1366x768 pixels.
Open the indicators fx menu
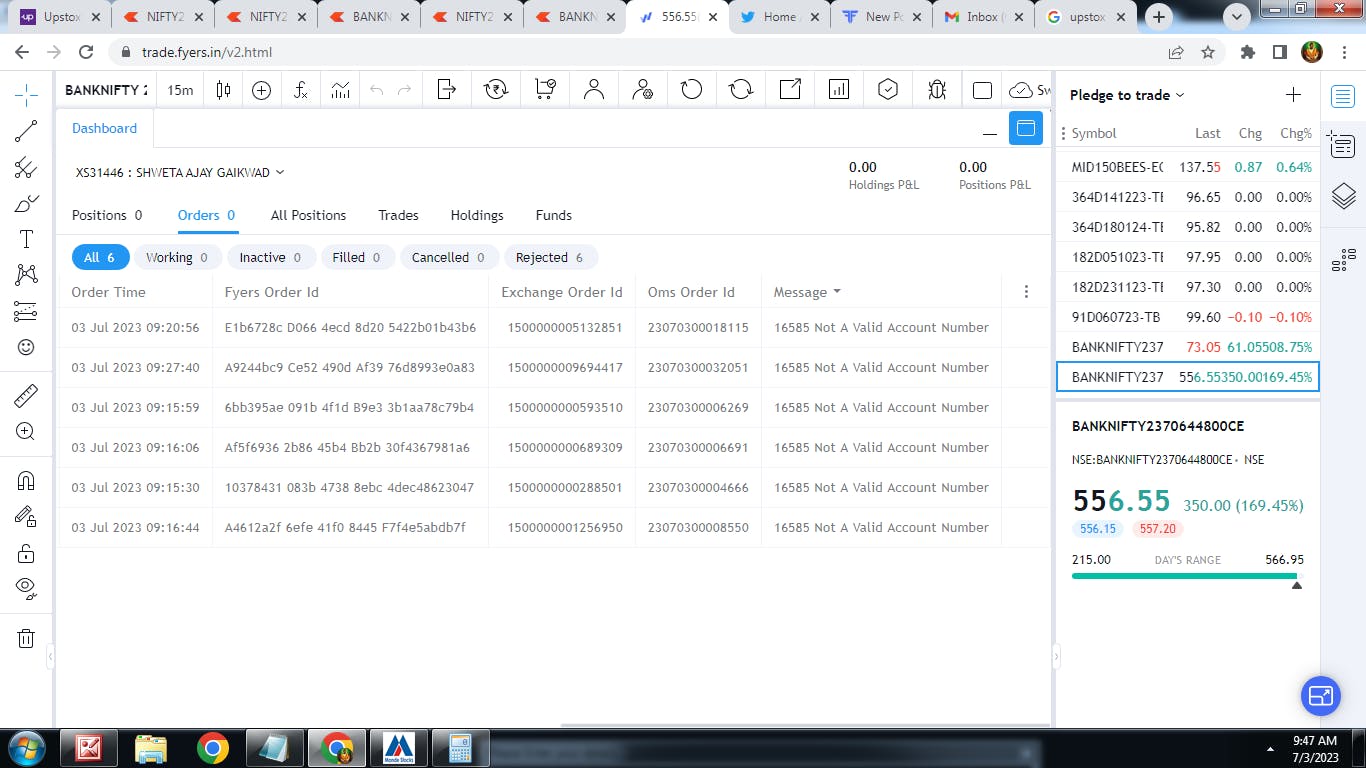coord(301,90)
